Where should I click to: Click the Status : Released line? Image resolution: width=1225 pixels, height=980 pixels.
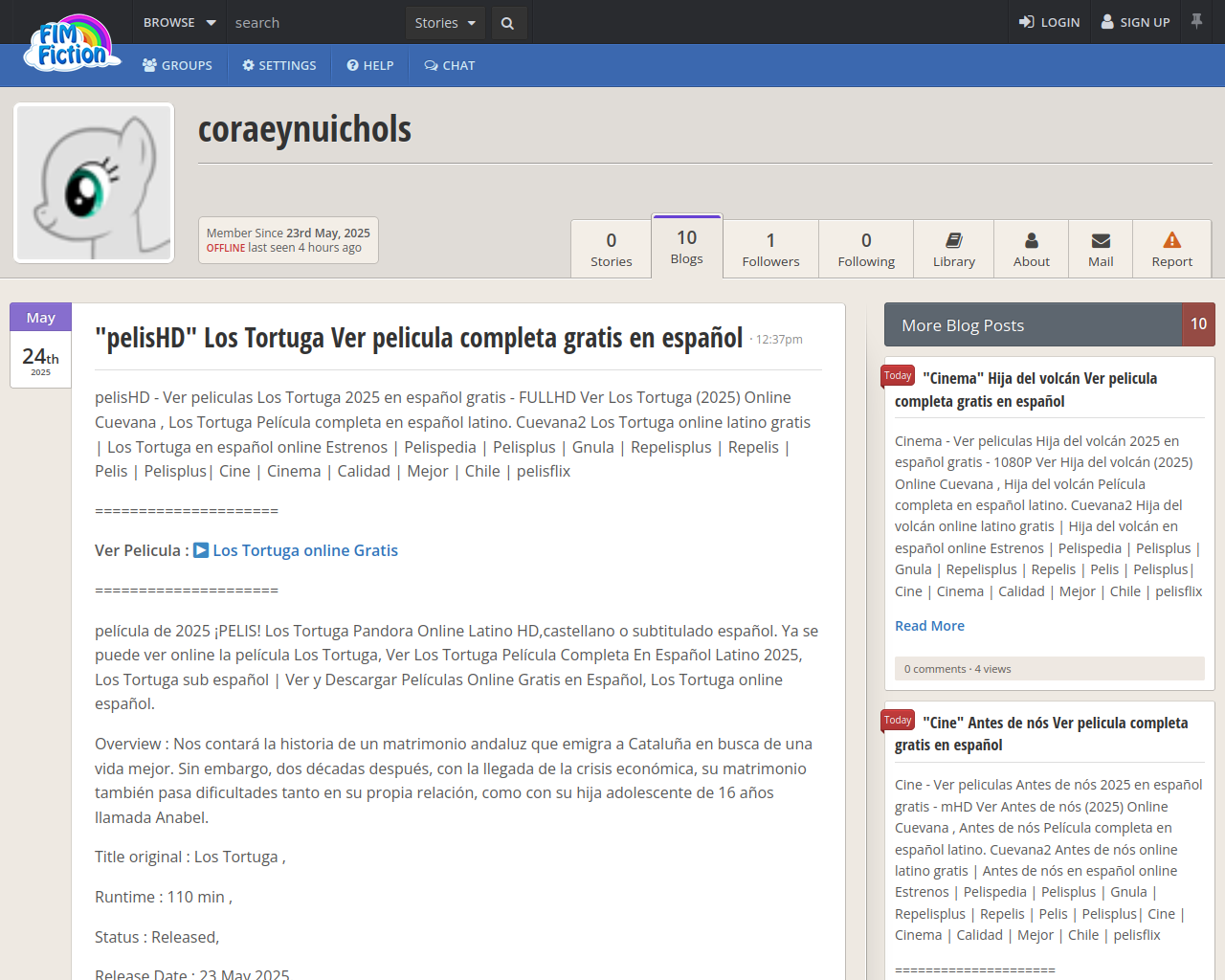157,937
